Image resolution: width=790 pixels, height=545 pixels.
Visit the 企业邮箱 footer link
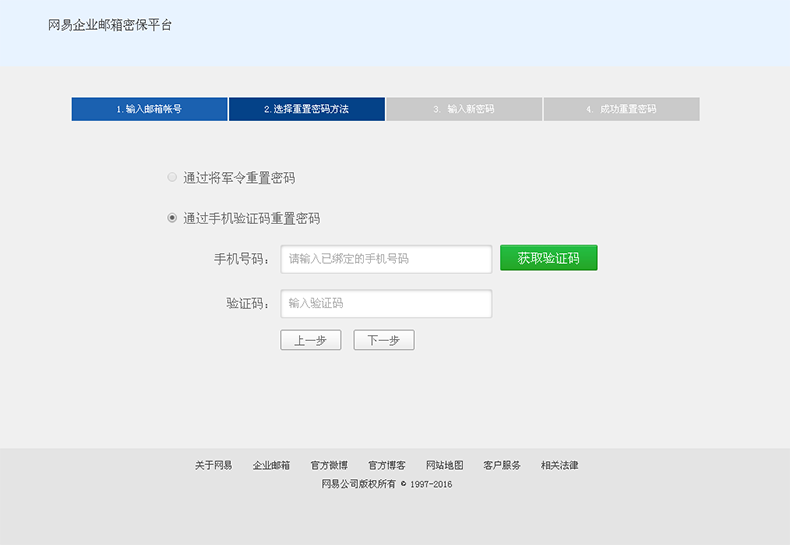tap(271, 465)
